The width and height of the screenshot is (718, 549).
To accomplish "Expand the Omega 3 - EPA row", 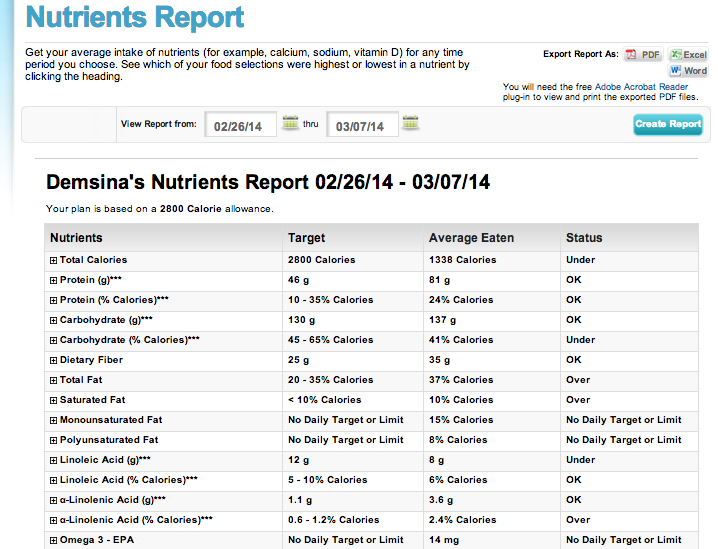I will coord(54,540).
